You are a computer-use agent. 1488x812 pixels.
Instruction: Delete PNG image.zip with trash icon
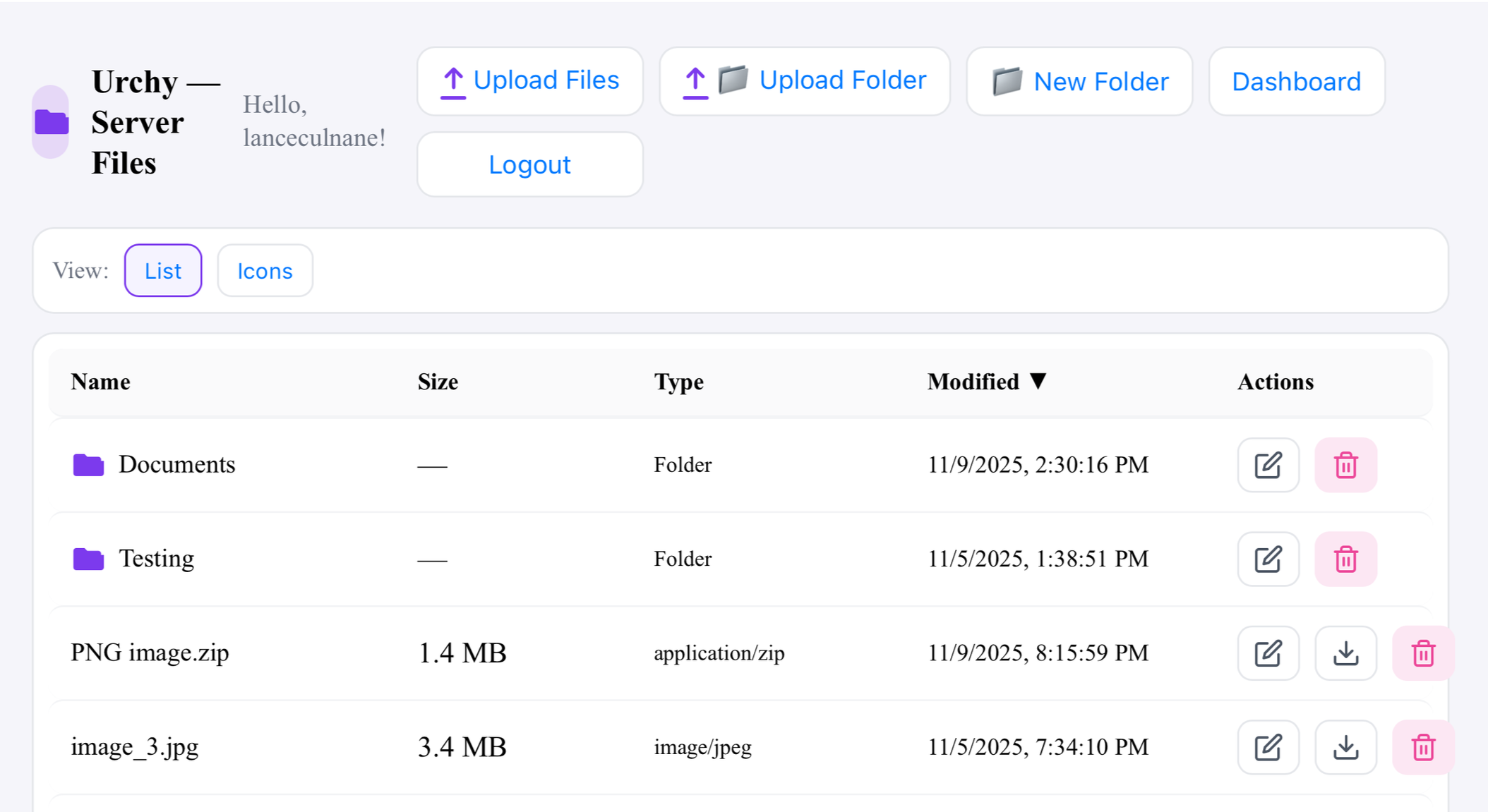pyautogui.click(x=1423, y=653)
